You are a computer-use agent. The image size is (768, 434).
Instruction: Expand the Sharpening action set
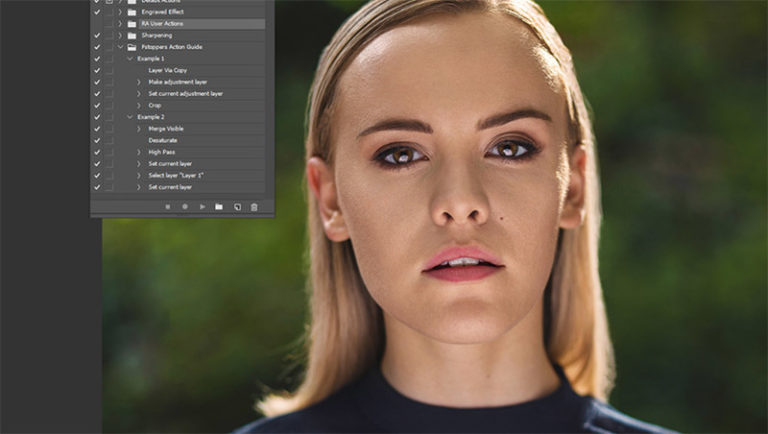pyautogui.click(x=120, y=35)
